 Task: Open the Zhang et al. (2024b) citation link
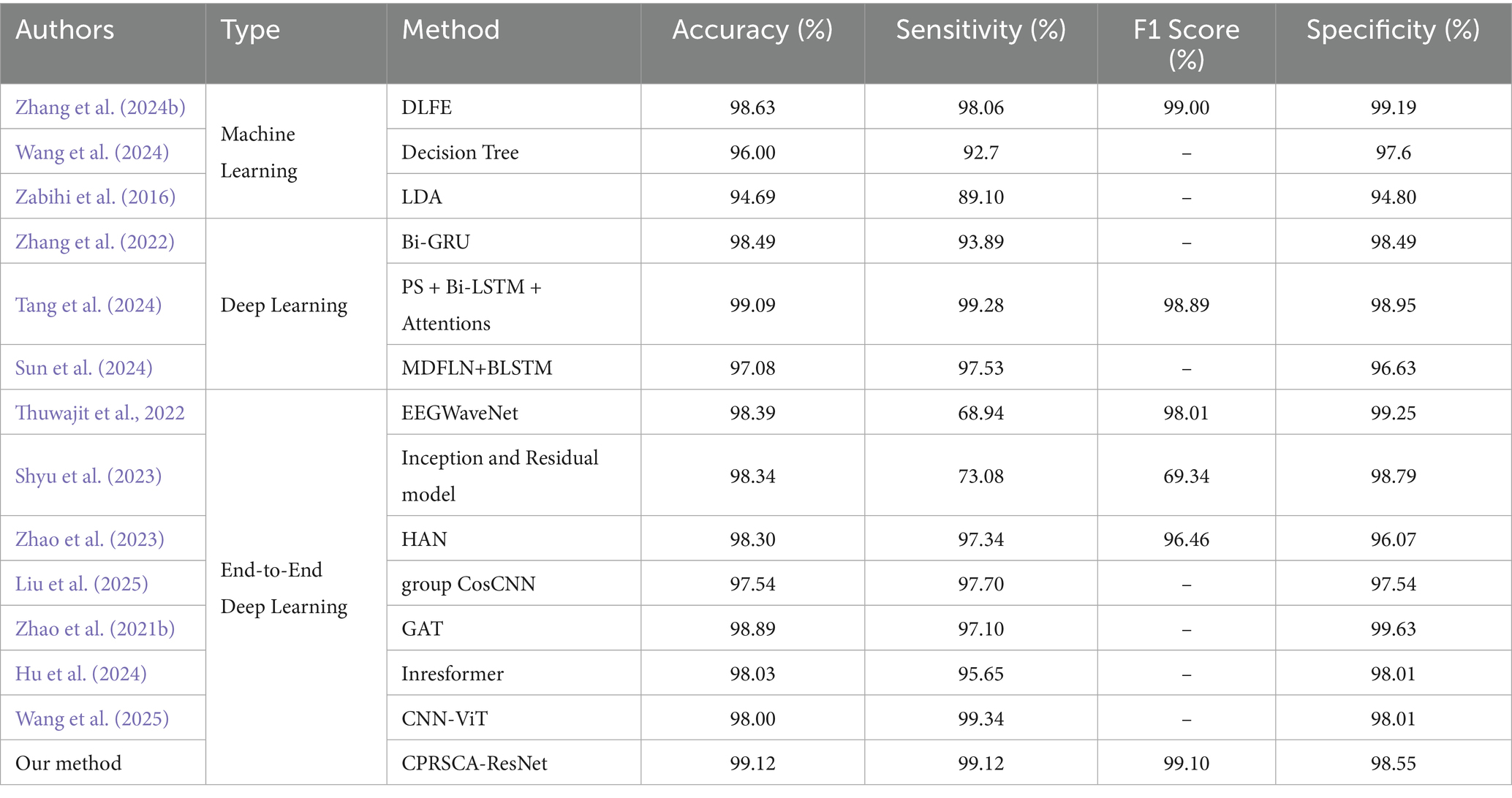pyautogui.click(x=100, y=107)
